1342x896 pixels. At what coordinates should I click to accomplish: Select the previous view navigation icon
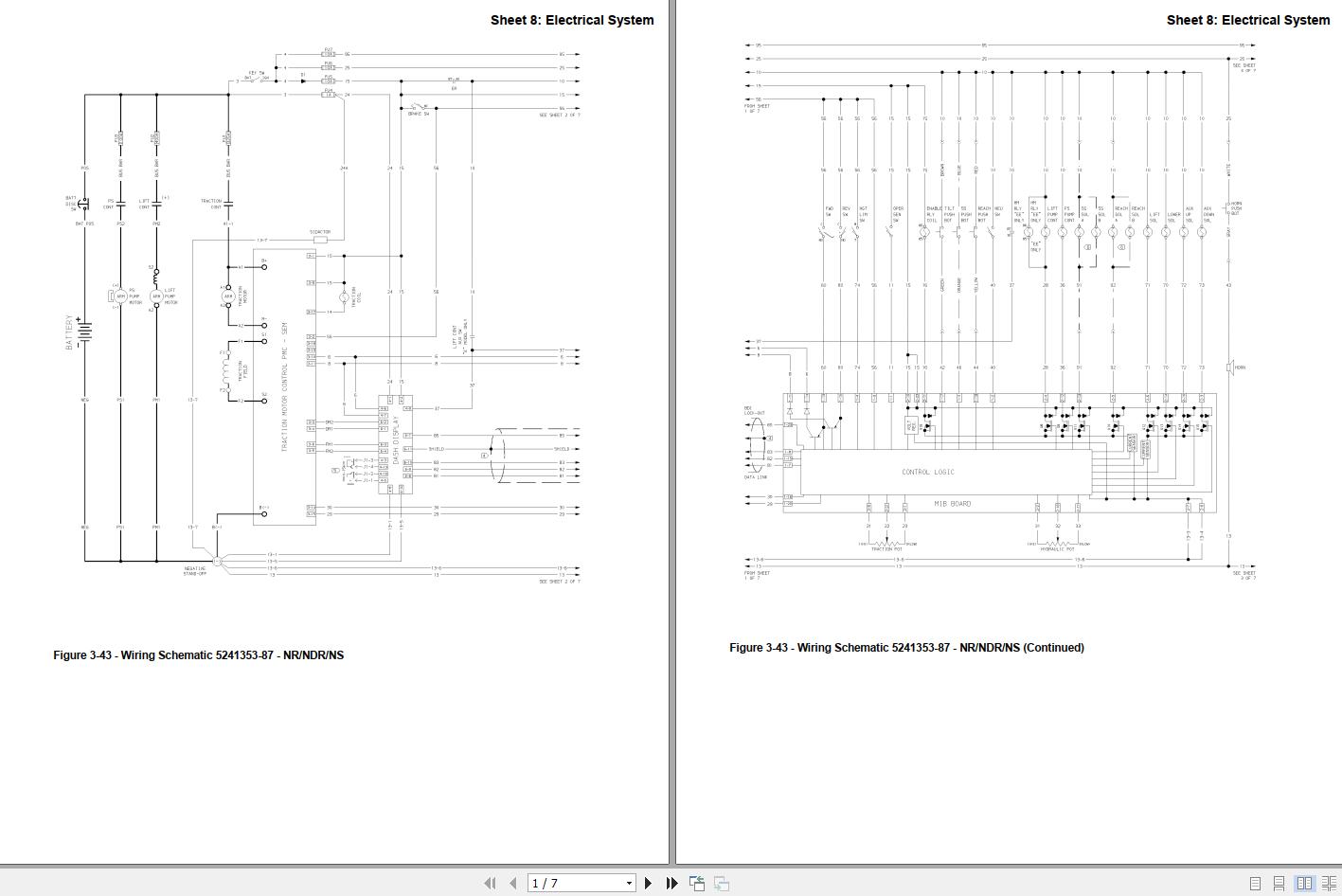[698, 883]
